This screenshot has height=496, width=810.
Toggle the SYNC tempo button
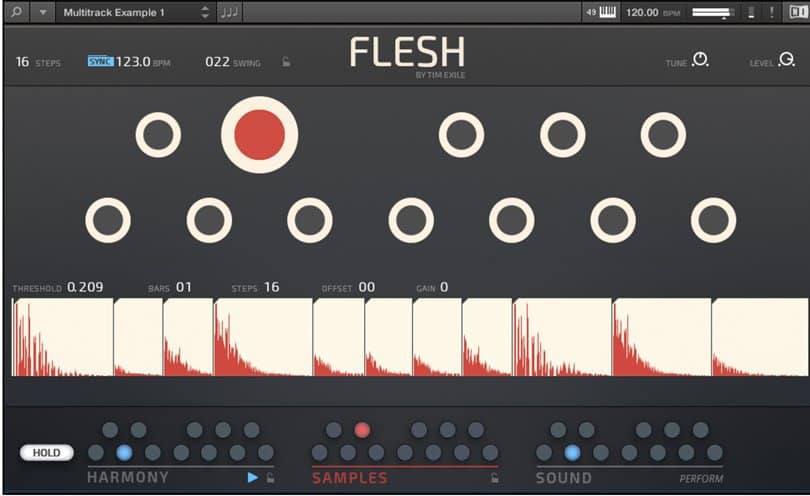tap(100, 62)
